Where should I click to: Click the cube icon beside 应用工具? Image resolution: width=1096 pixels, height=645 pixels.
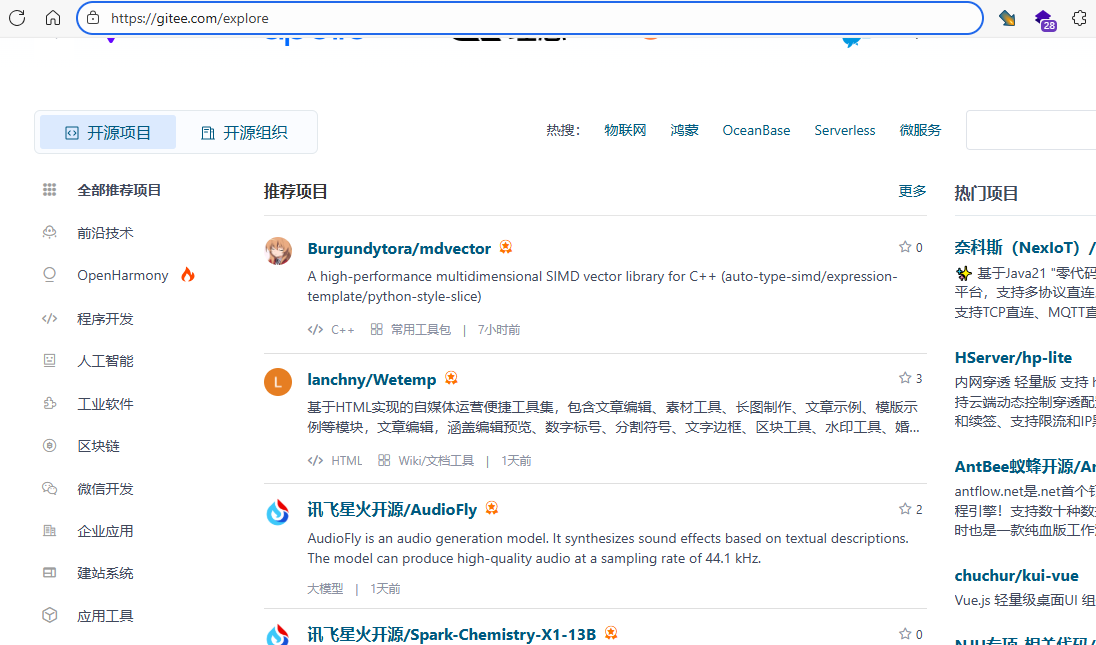click(49, 615)
